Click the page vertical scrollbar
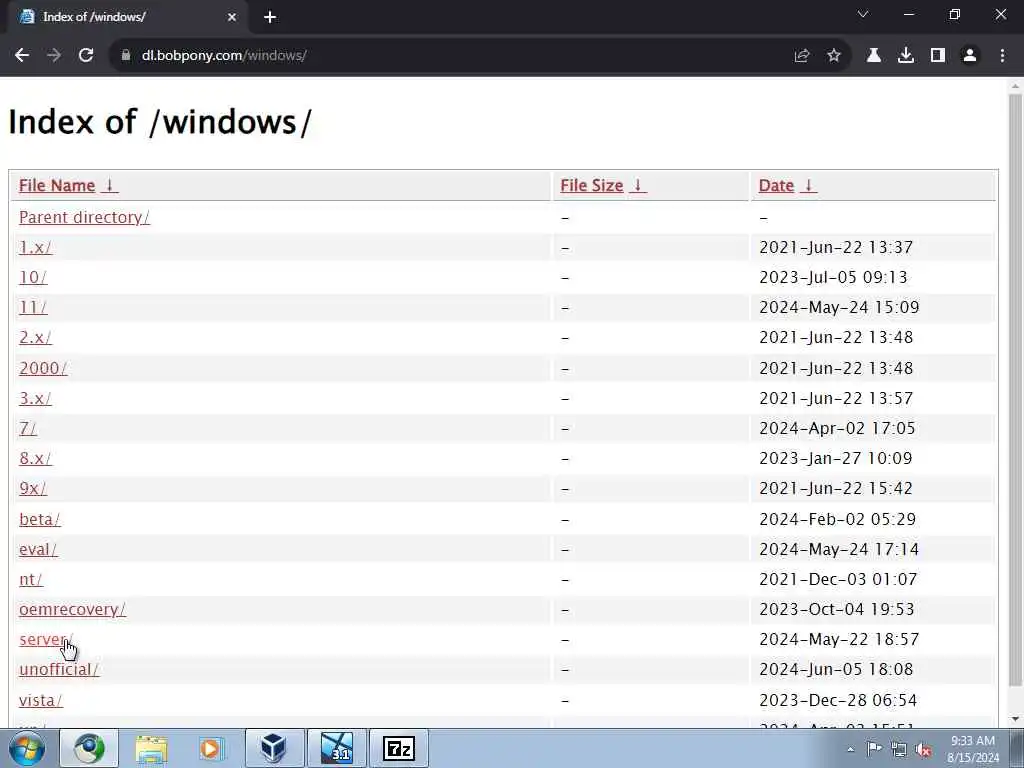Viewport: 1024px width, 768px height. click(x=1015, y=390)
